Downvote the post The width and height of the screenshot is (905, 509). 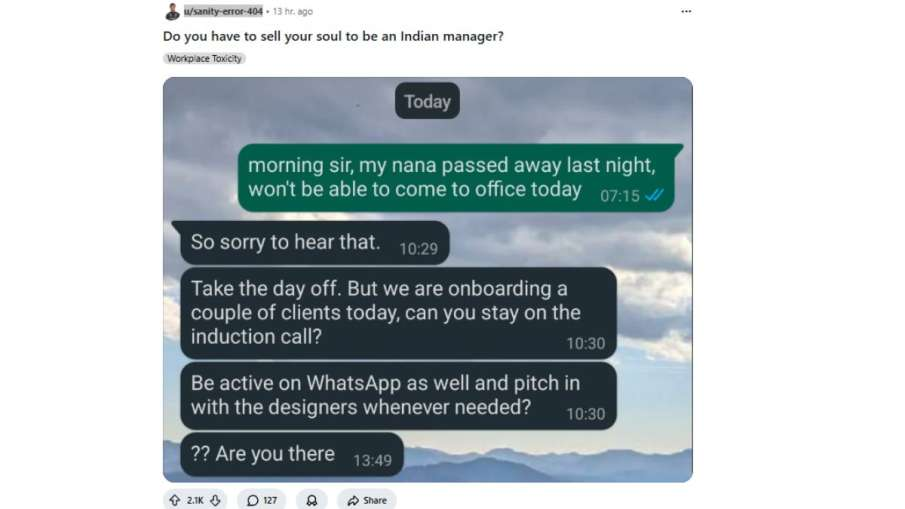(x=215, y=500)
